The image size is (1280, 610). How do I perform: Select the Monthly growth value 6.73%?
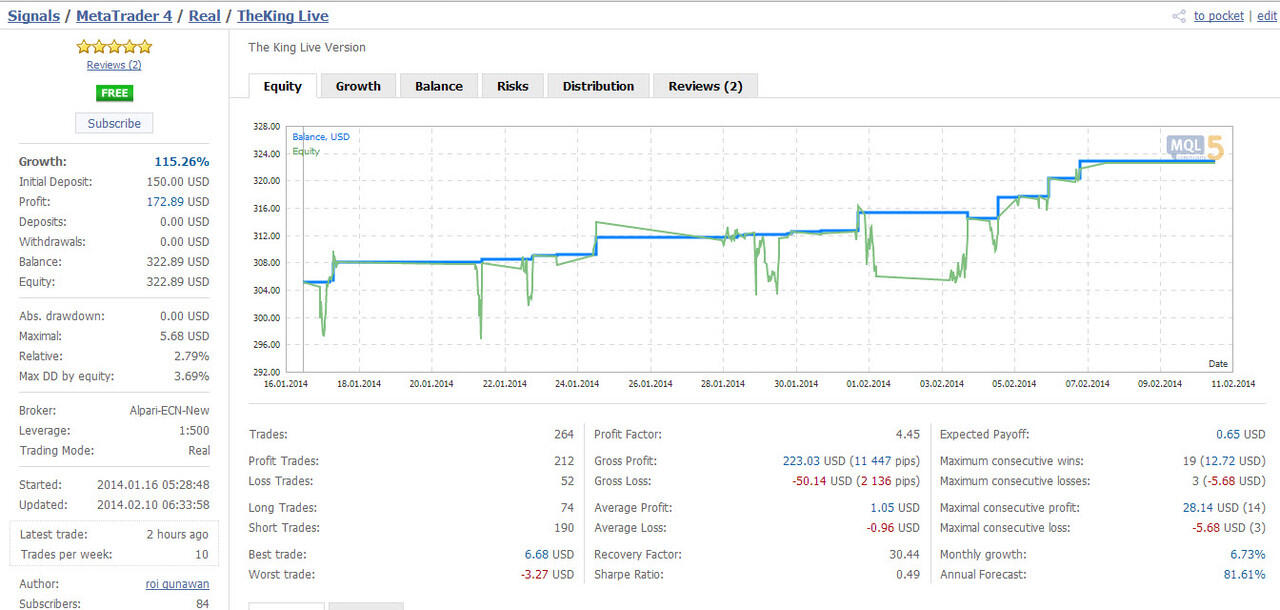pos(1248,554)
